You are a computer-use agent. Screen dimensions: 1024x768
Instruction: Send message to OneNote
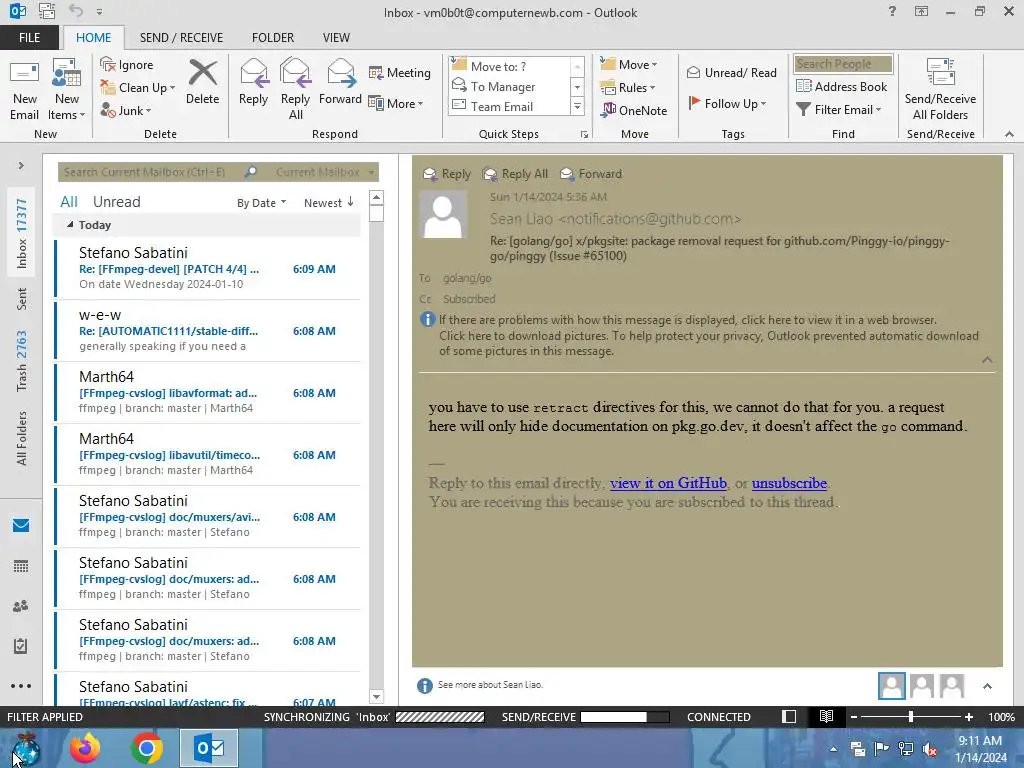pyautogui.click(x=634, y=110)
